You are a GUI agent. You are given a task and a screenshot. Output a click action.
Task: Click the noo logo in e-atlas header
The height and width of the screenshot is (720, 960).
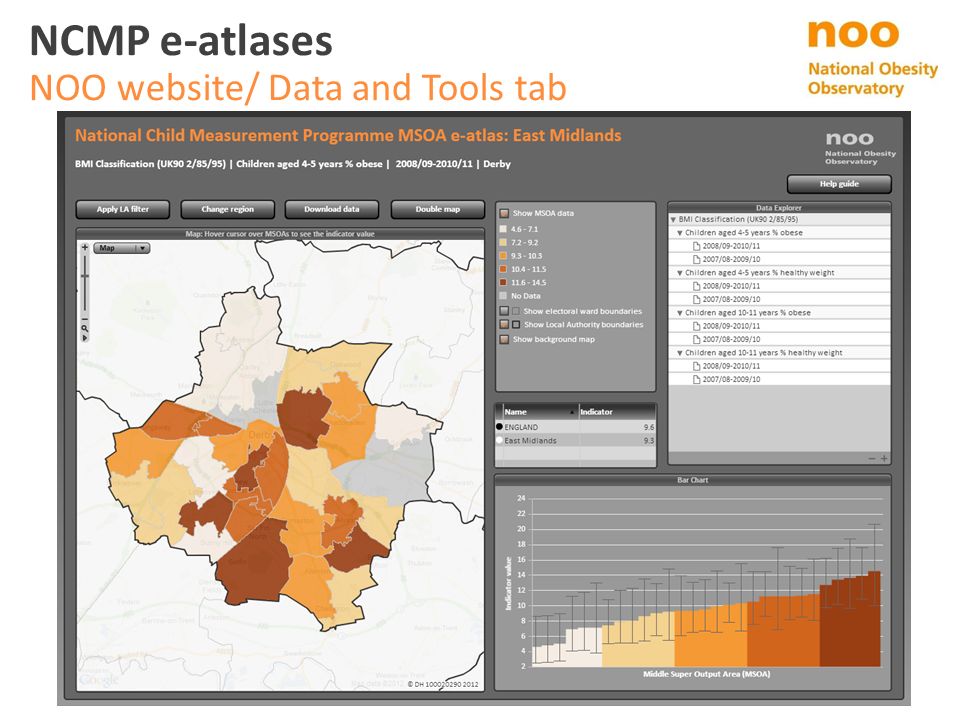click(x=860, y=148)
